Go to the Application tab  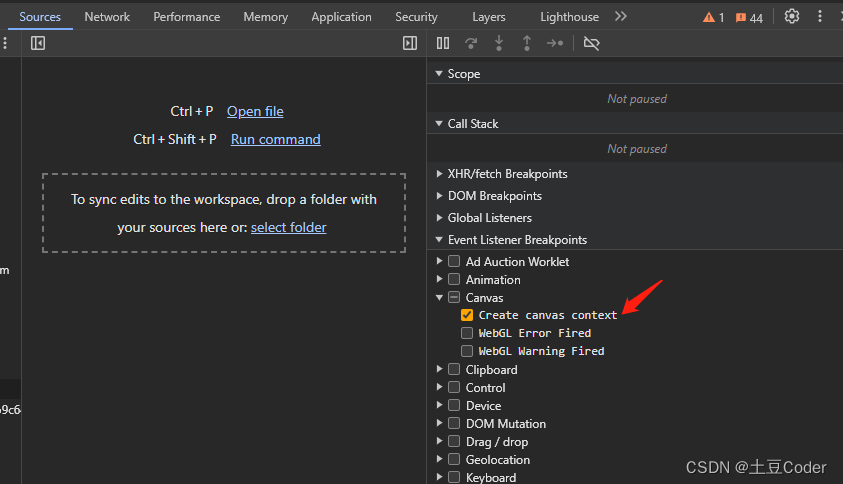pyautogui.click(x=341, y=17)
